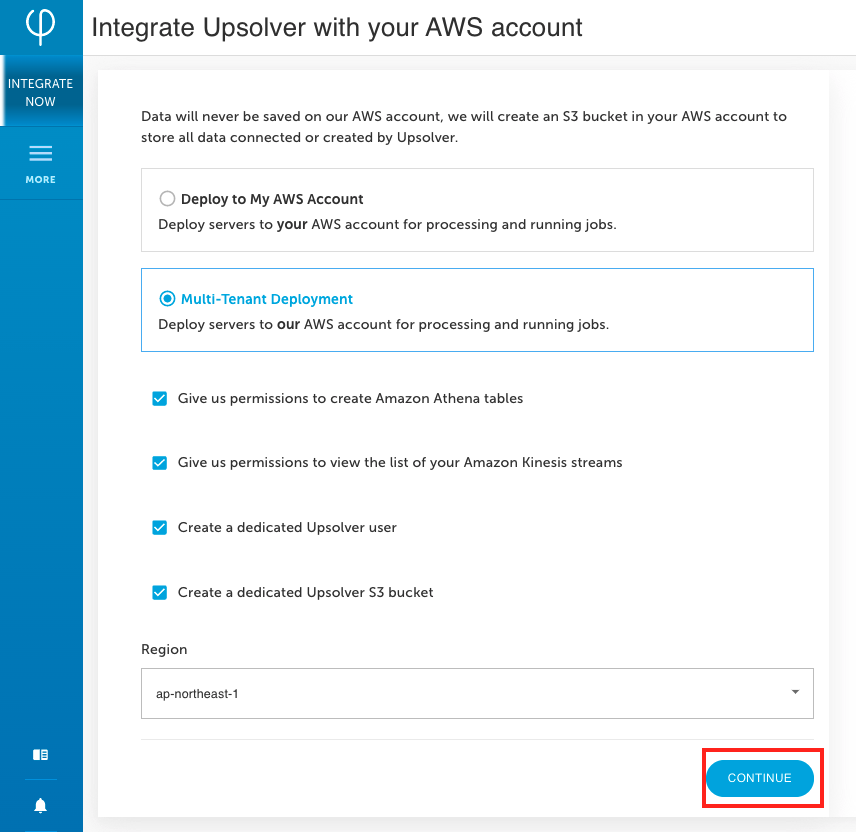
Task: Click the Region dropdown arrow
Action: click(795, 692)
